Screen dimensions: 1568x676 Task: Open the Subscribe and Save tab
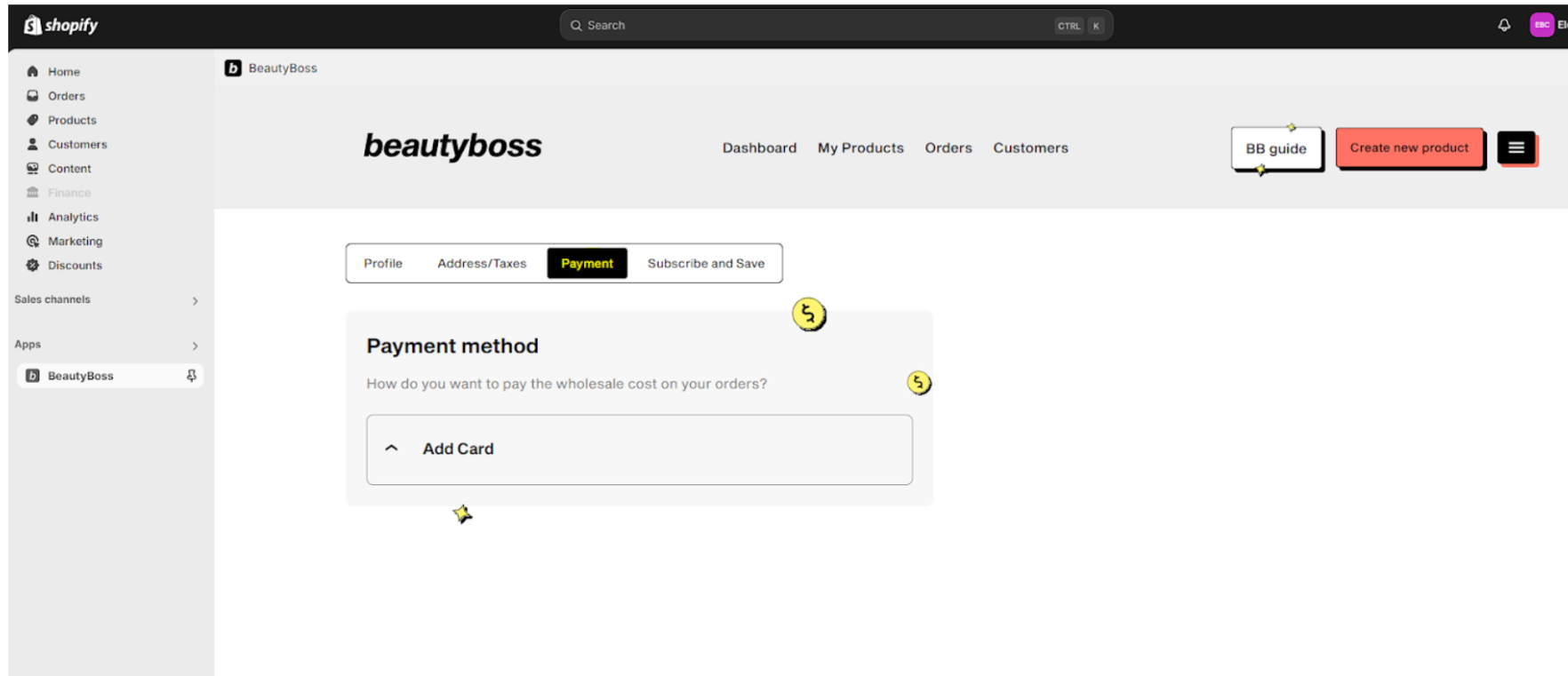pos(706,263)
